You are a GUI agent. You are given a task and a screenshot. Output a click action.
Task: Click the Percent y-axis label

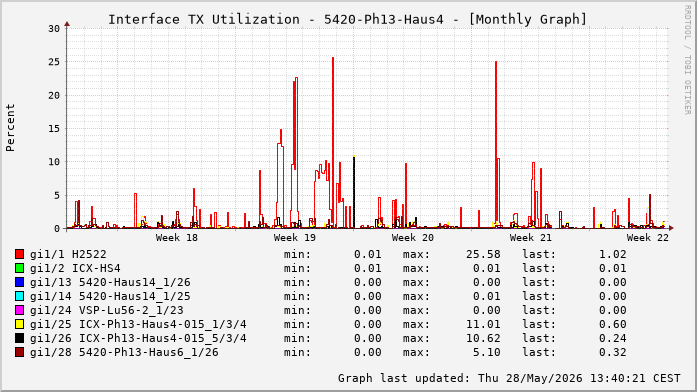11,128
